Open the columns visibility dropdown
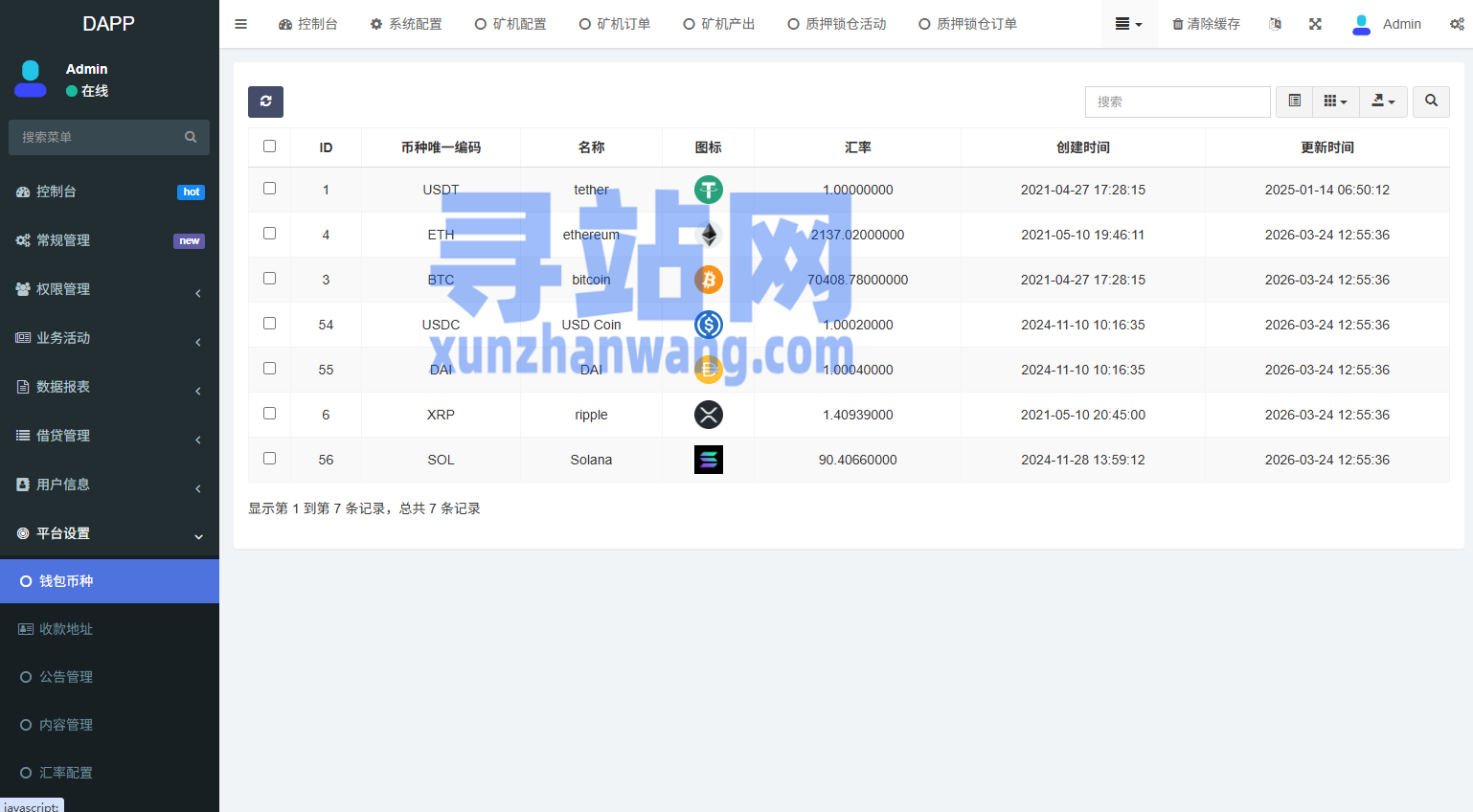 coord(1335,101)
